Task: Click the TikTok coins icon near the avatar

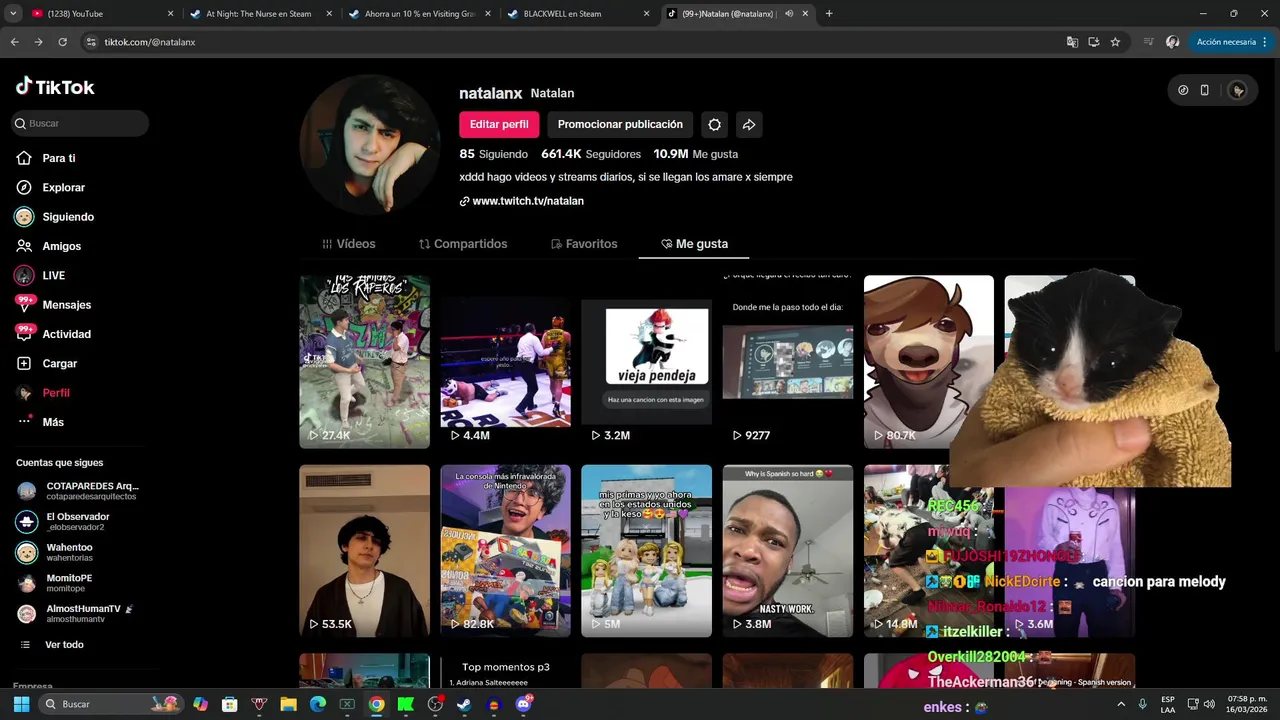Action: [x=1183, y=90]
